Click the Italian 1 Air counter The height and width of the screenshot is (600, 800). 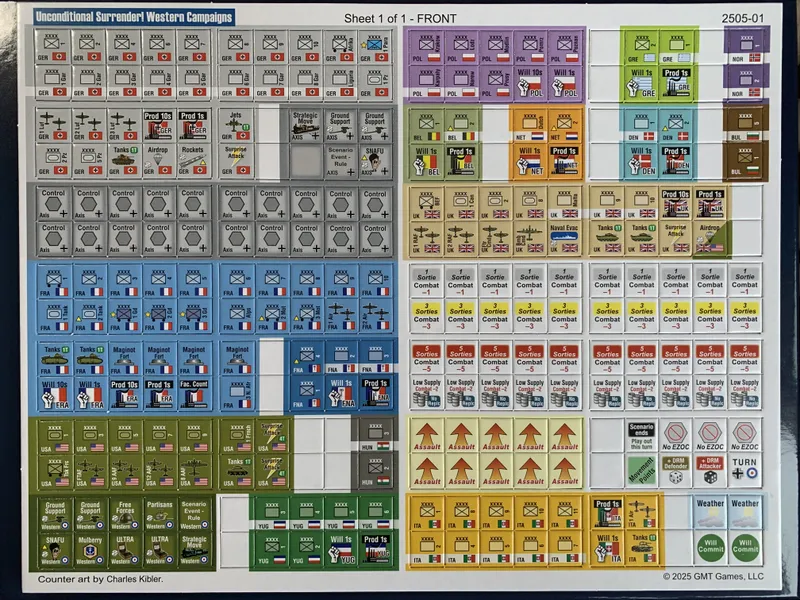pos(642,513)
